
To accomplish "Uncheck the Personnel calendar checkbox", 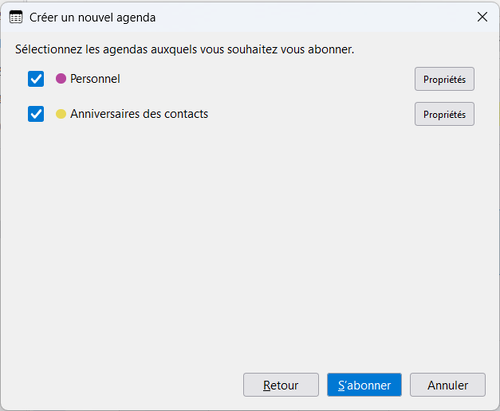I will pyautogui.click(x=36, y=79).
